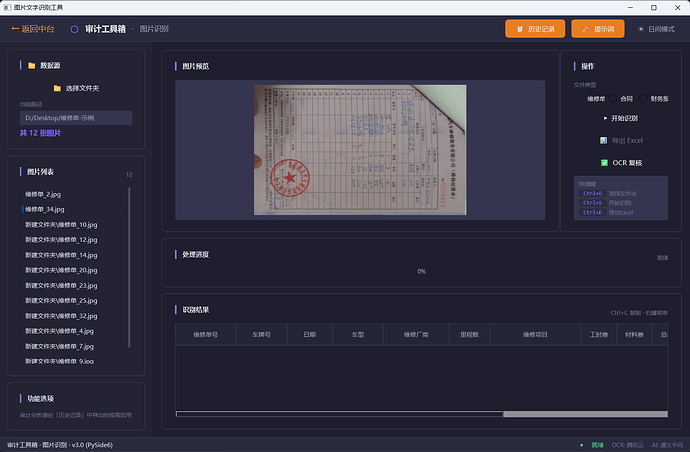Click the yellow folder icon beside 数据源
Viewport: 690px width, 452px height.
point(31,66)
